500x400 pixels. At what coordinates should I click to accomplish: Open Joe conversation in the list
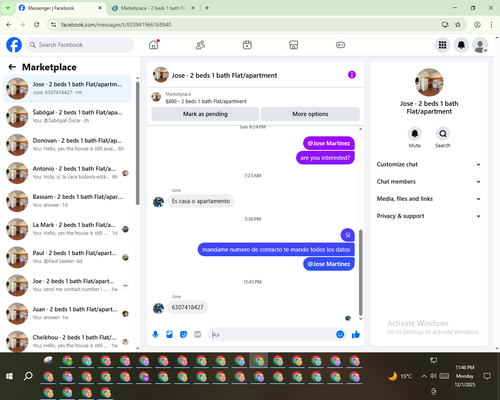(x=67, y=285)
